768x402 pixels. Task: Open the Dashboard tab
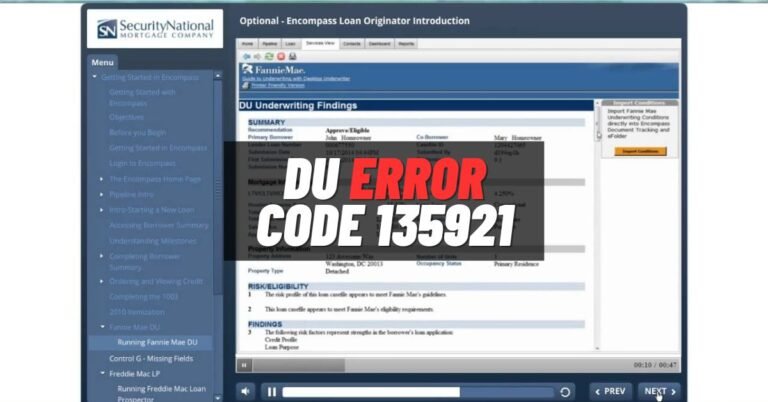coord(380,44)
